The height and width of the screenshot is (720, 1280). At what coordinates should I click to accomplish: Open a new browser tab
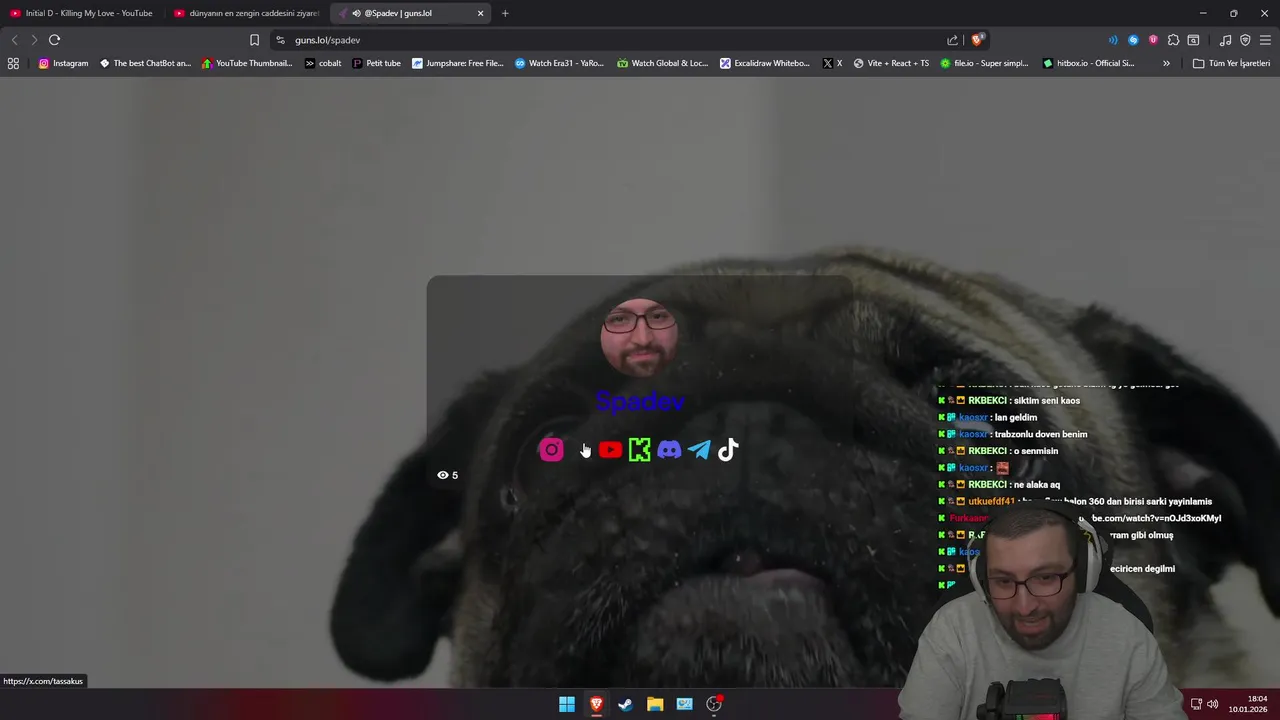[x=505, y=13]
